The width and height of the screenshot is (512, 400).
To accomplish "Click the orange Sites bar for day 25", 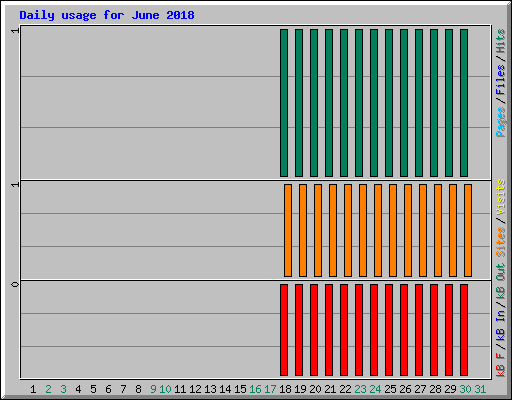I will click(393, 230).
